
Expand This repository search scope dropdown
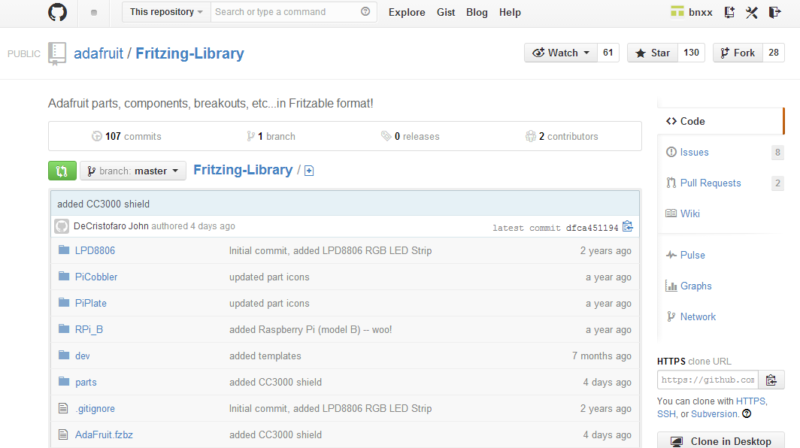pos(166,12)
